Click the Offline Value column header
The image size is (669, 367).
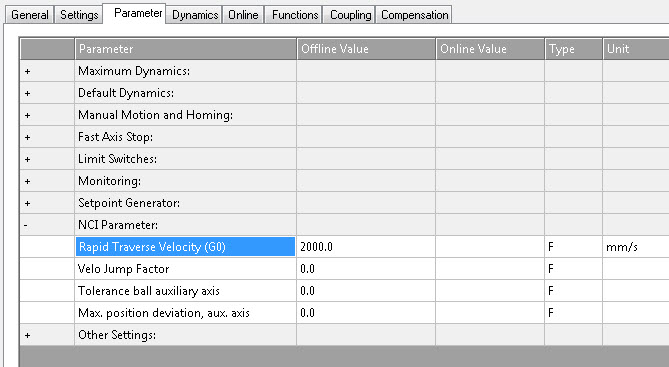366,49
